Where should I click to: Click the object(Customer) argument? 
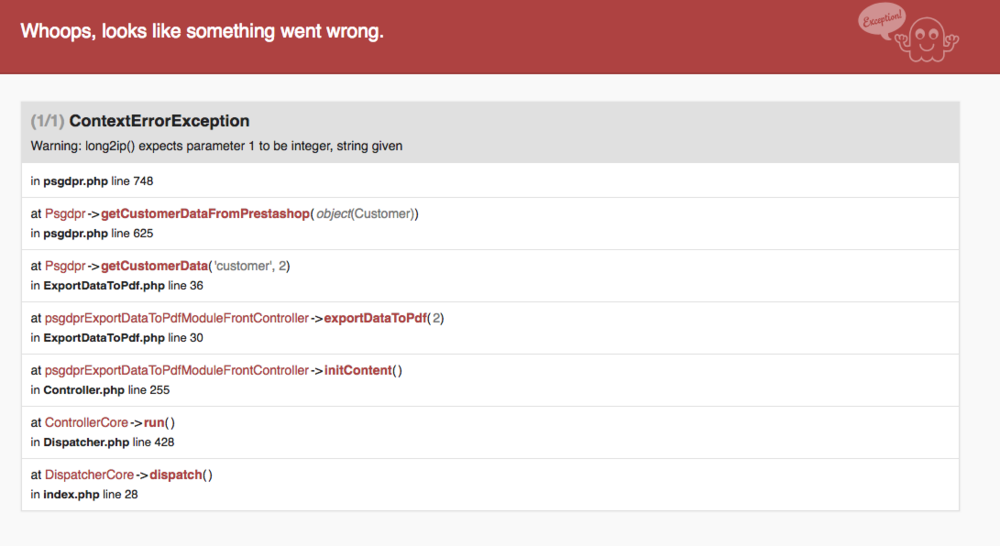[366, 214]
